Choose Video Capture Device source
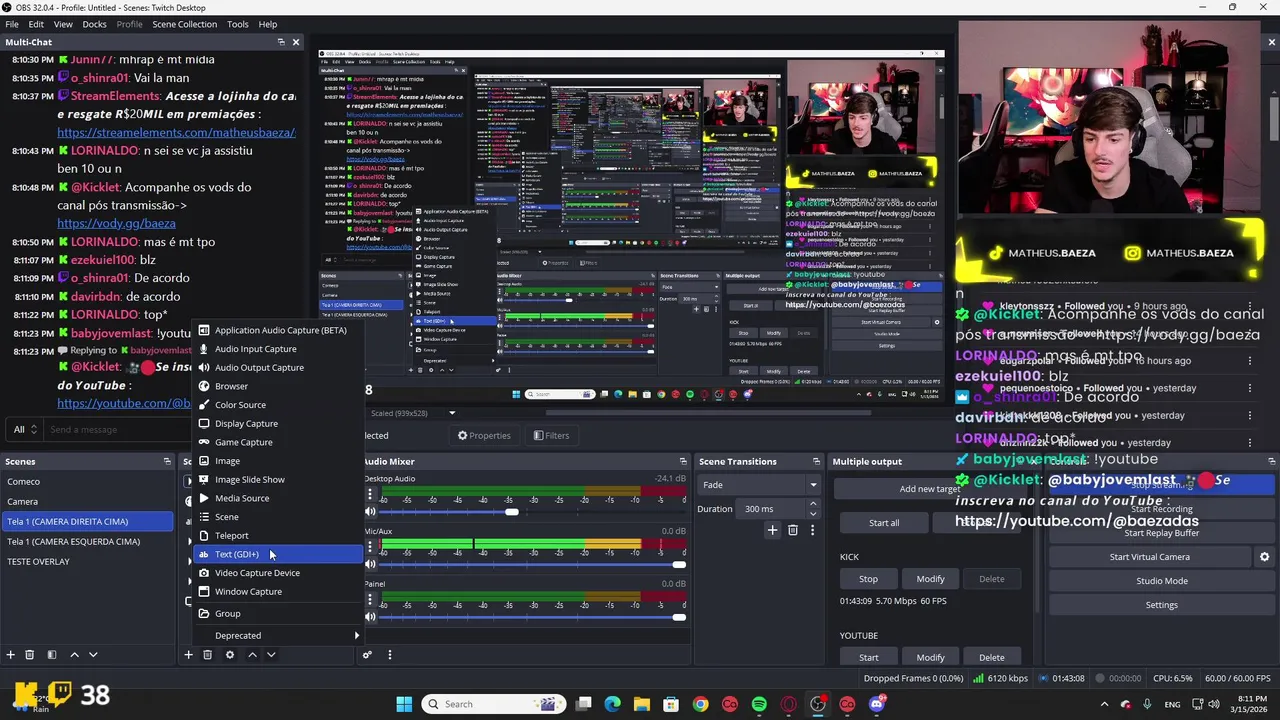 (278, 573)
